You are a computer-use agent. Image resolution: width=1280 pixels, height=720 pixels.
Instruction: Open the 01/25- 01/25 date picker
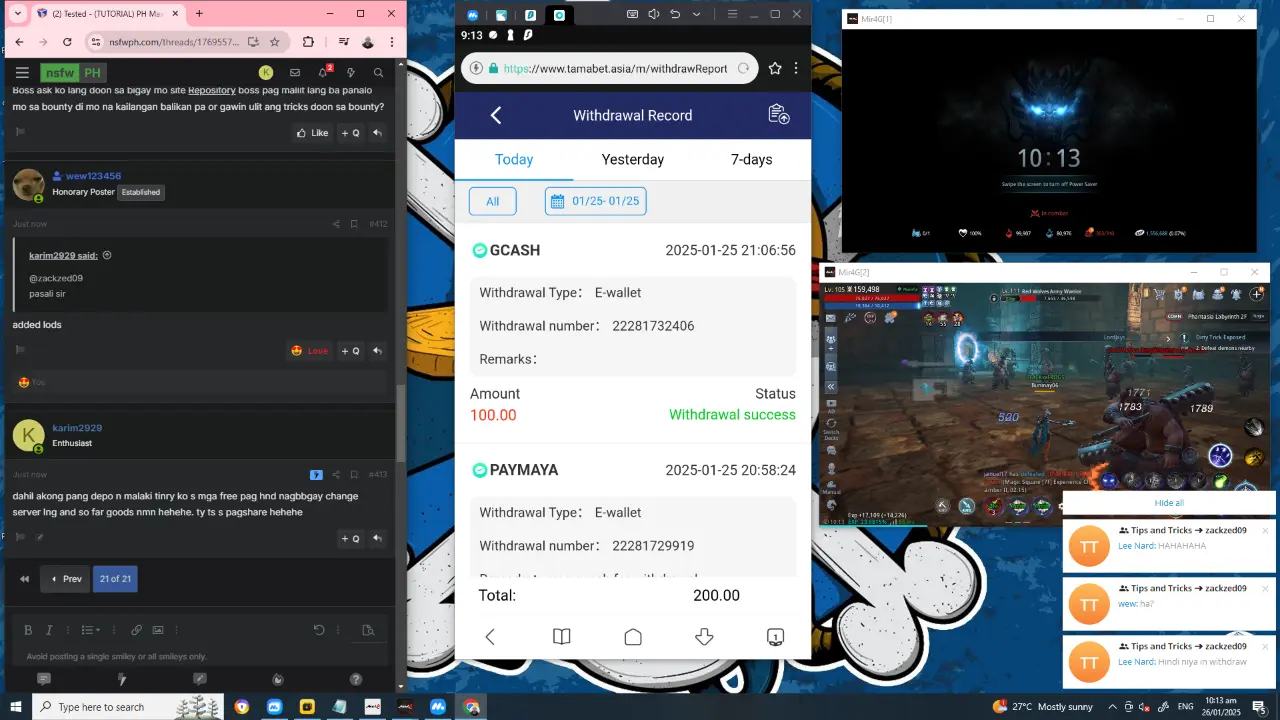point(596,201)
